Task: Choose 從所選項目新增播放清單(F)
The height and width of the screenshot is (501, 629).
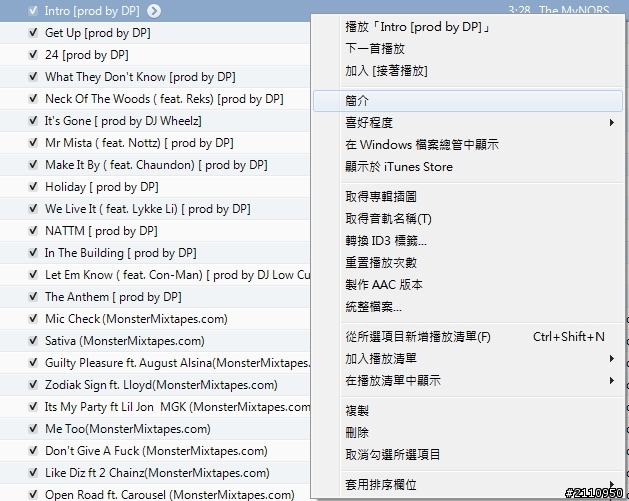Action: [x=468, y=337]
